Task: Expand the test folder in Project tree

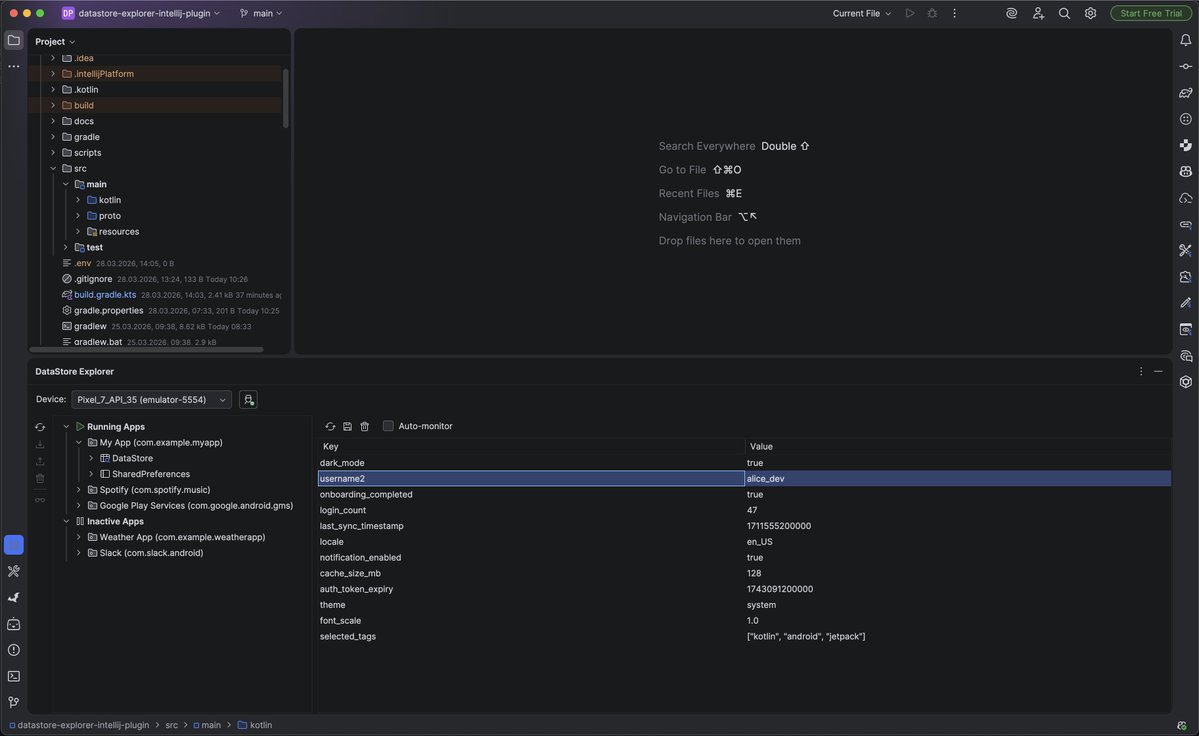Action: pyautogui.click(x=66, y=248)
